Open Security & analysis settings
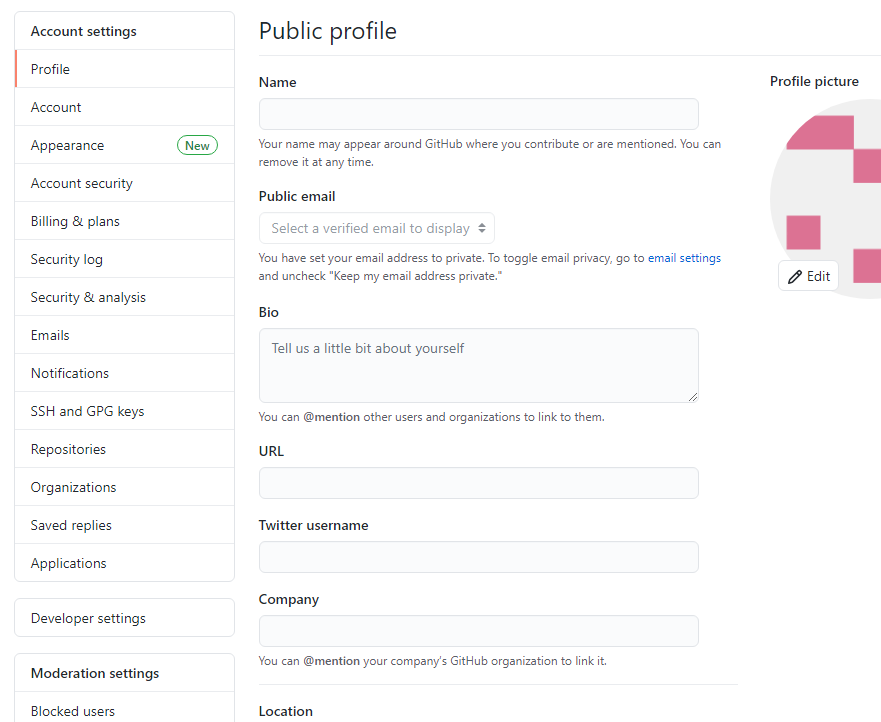Image resolution: width=881 pixels, height=722 pixels. 88,297
